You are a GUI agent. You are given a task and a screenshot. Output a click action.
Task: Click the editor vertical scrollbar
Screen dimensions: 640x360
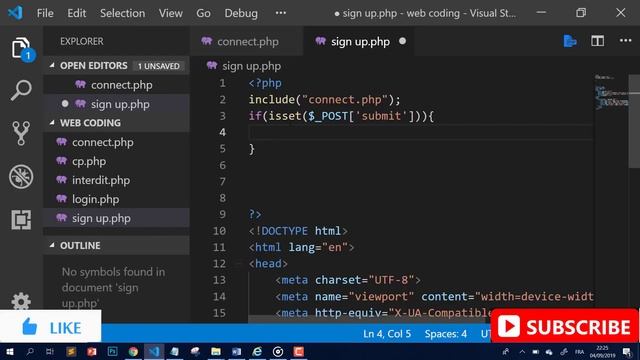pos(634,121)
